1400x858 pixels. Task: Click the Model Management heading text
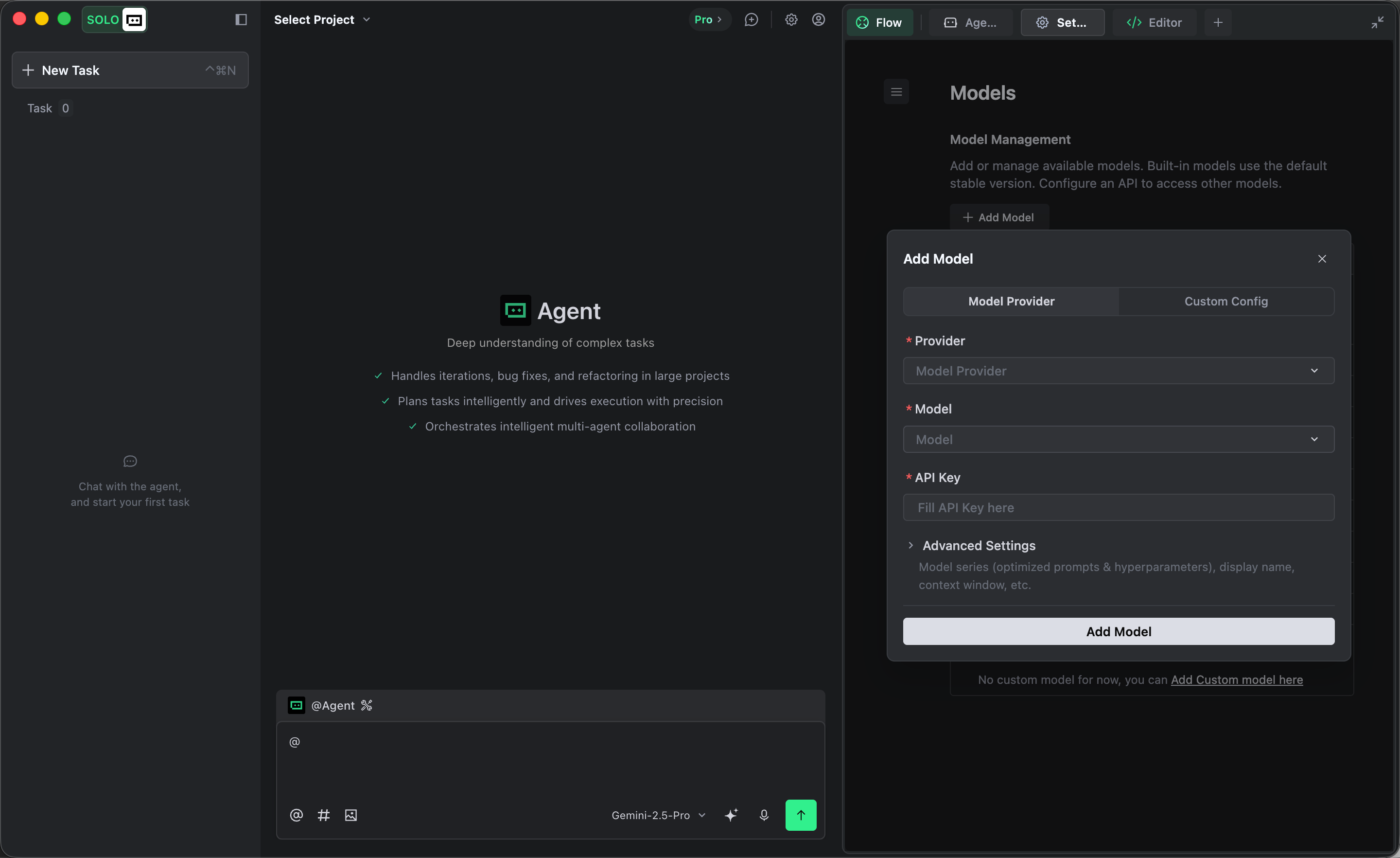[x=1010, y=139]
